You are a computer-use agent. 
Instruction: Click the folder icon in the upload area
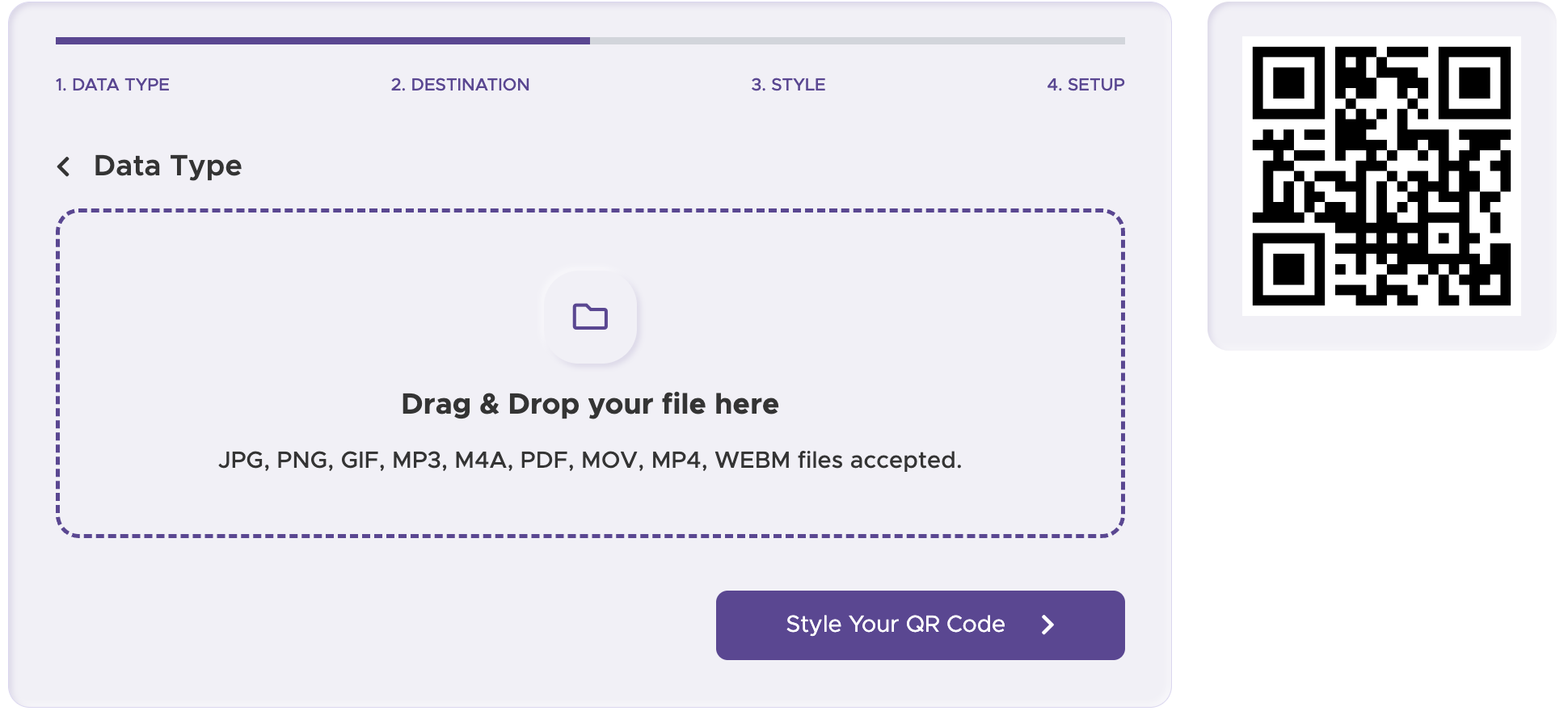click(590, 317)
